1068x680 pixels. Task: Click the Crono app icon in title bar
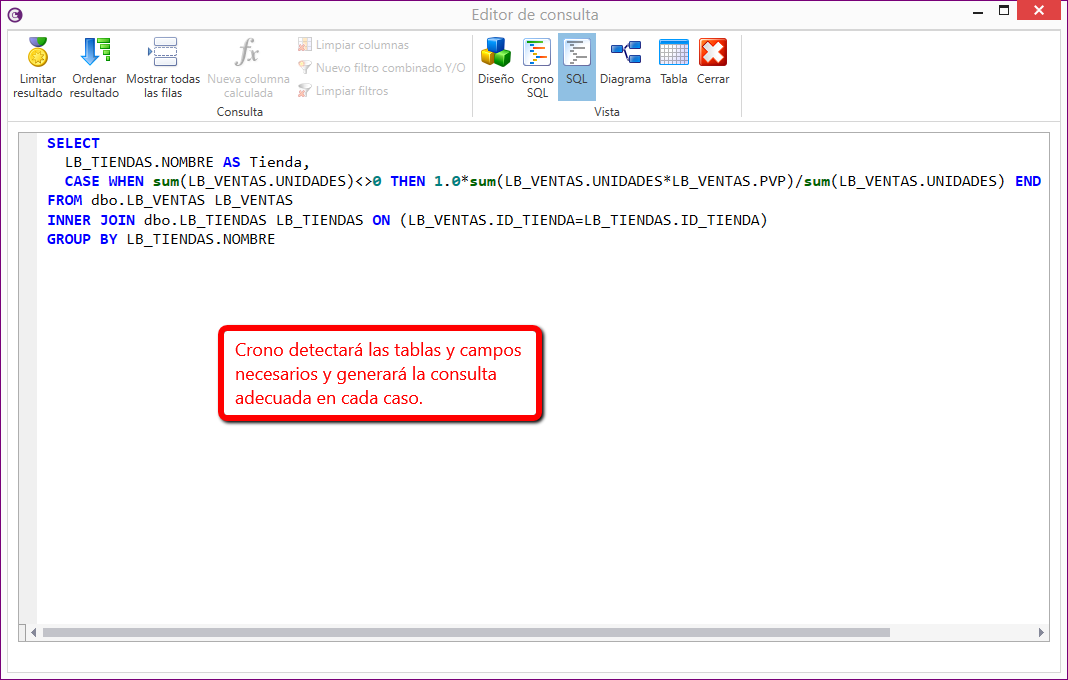[x=15, y=14]
